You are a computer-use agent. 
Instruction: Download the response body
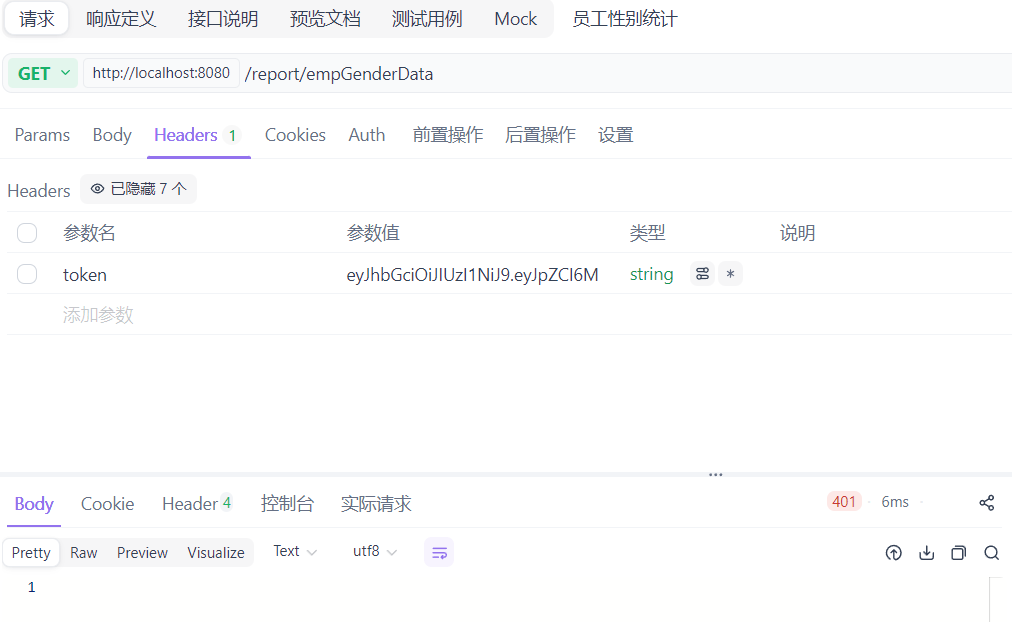[x=927, y=553]
